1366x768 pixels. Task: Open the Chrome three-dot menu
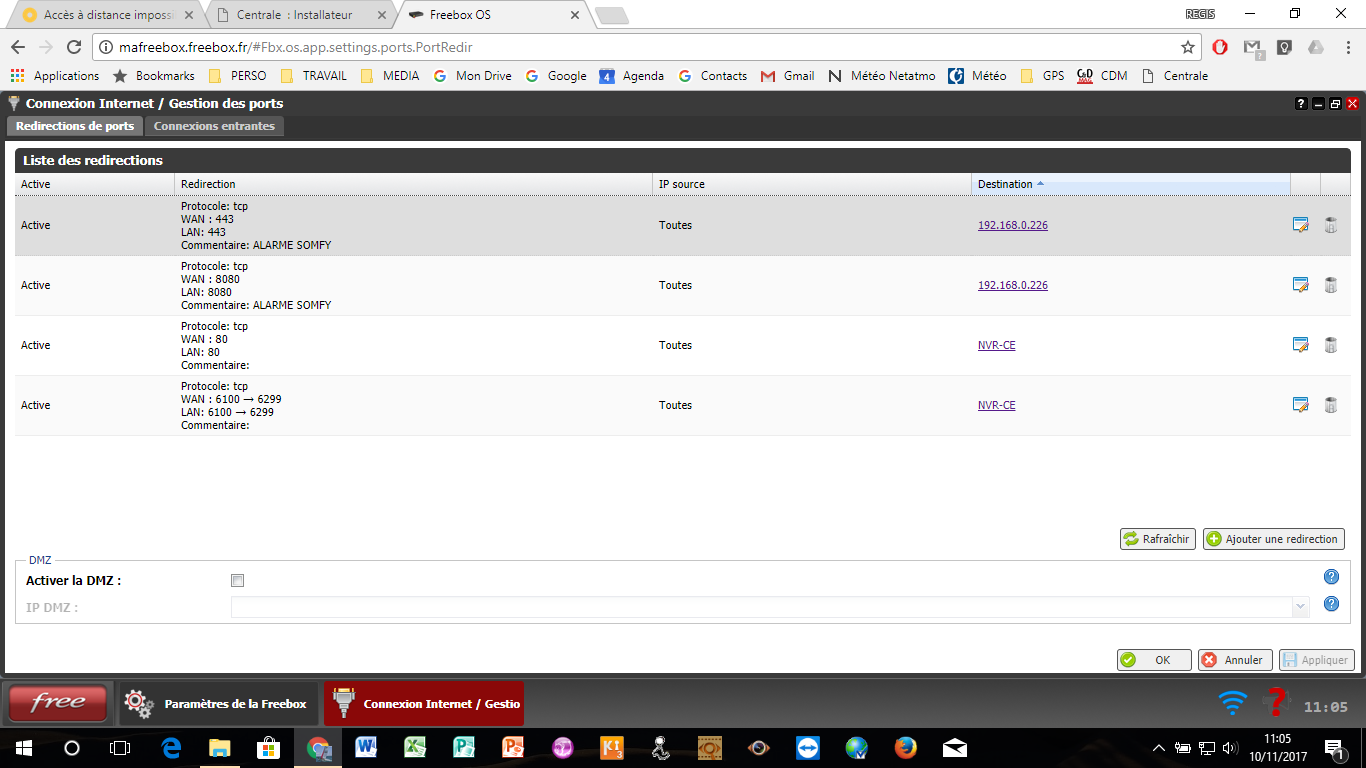pyautogui.click(x=1346, y=47)
